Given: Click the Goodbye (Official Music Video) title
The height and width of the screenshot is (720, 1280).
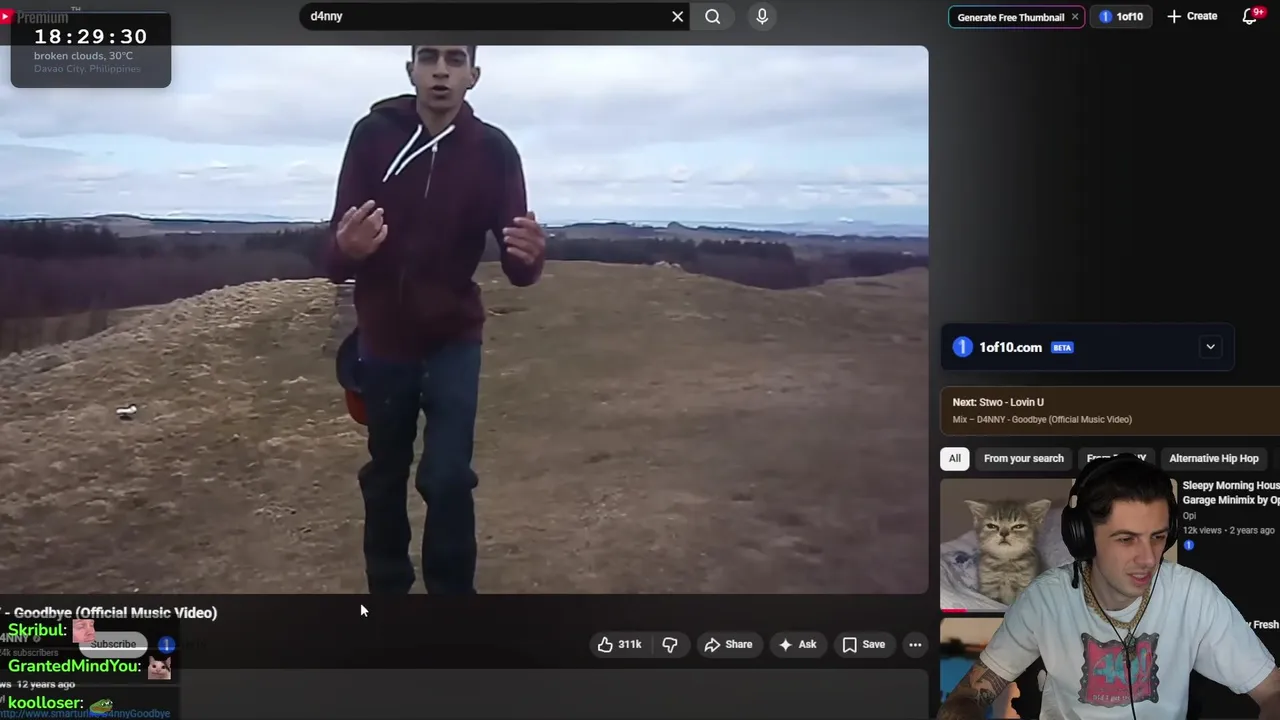Looking at the screenshot, I should tap(108, 612).
